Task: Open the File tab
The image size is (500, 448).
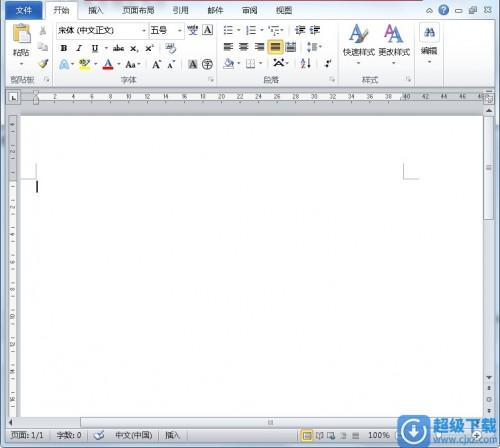Action: [x=24, y=10]
